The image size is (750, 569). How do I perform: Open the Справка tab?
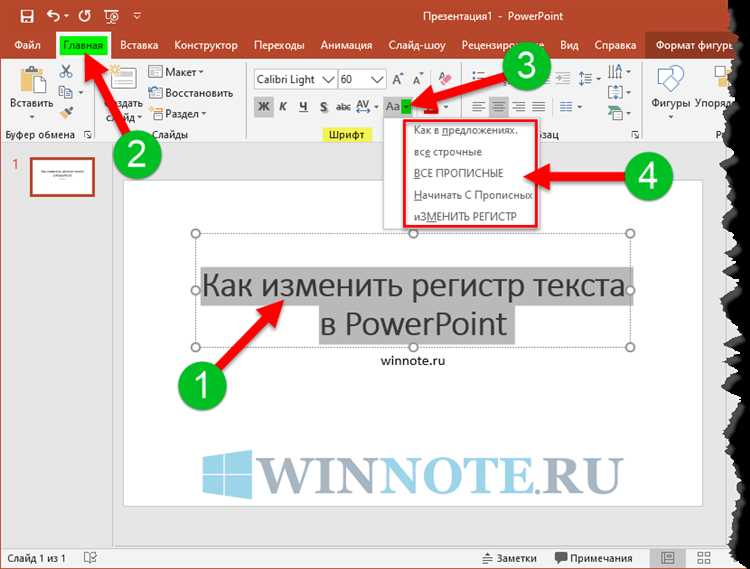point(615,45)
